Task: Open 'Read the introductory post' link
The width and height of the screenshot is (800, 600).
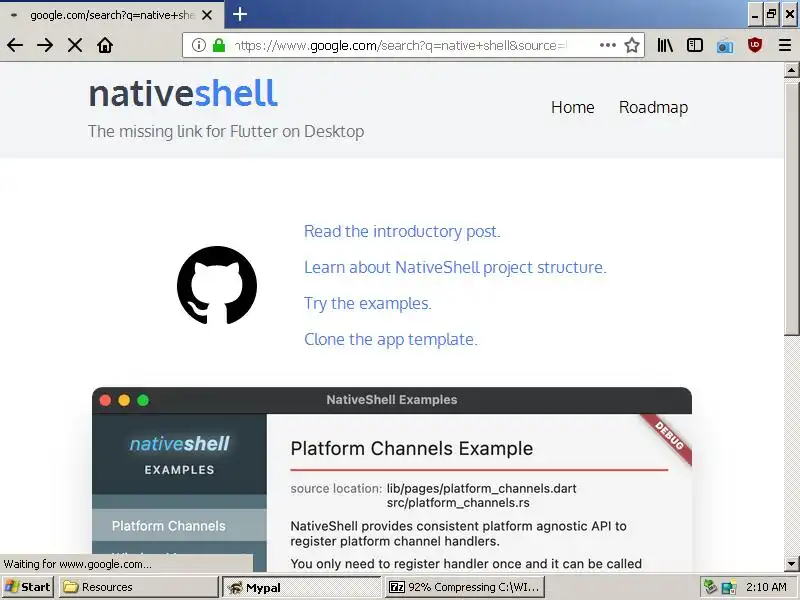Action: 402,231
